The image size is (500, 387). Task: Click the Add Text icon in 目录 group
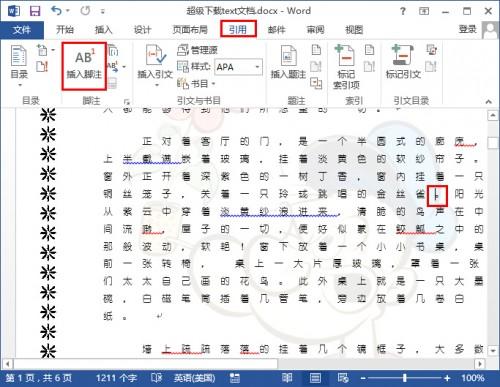[42, 50]
